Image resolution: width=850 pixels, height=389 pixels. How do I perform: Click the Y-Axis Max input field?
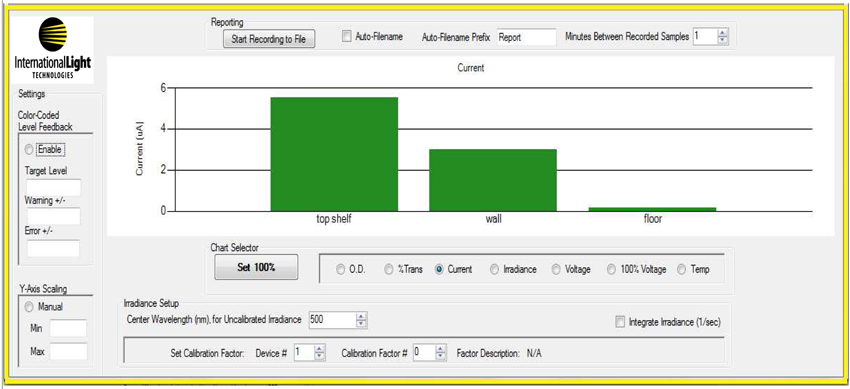(68, 351)
